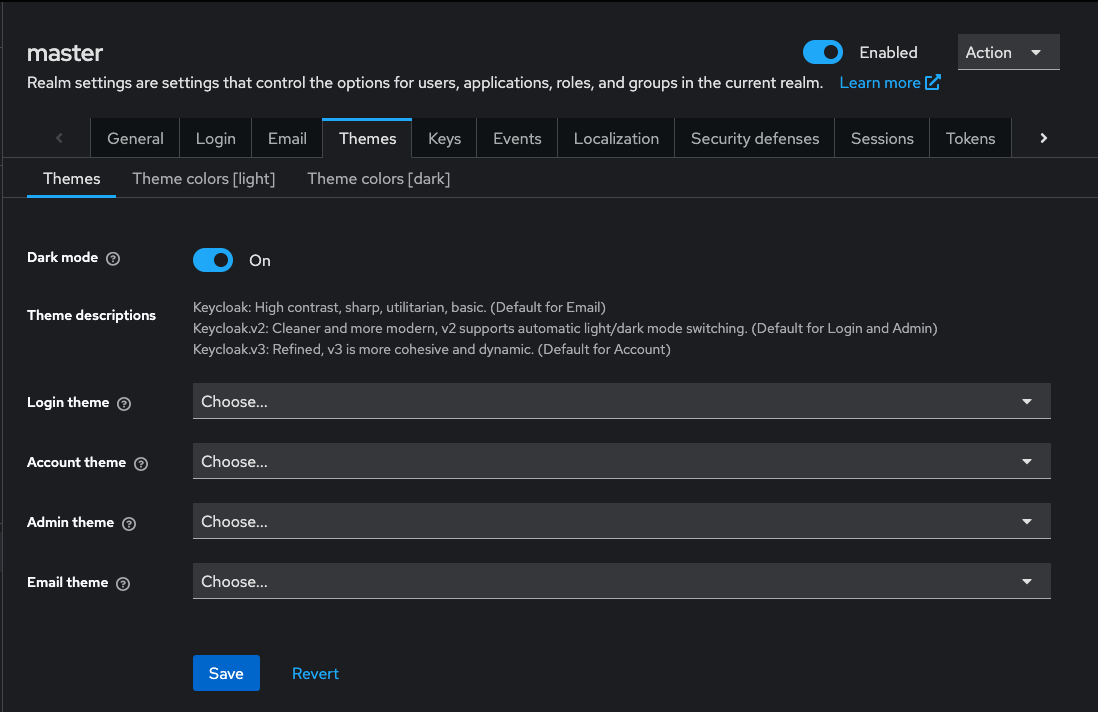The image size is (1098, 712).
Task: Open the Localization tab
Action: (615, 138)
